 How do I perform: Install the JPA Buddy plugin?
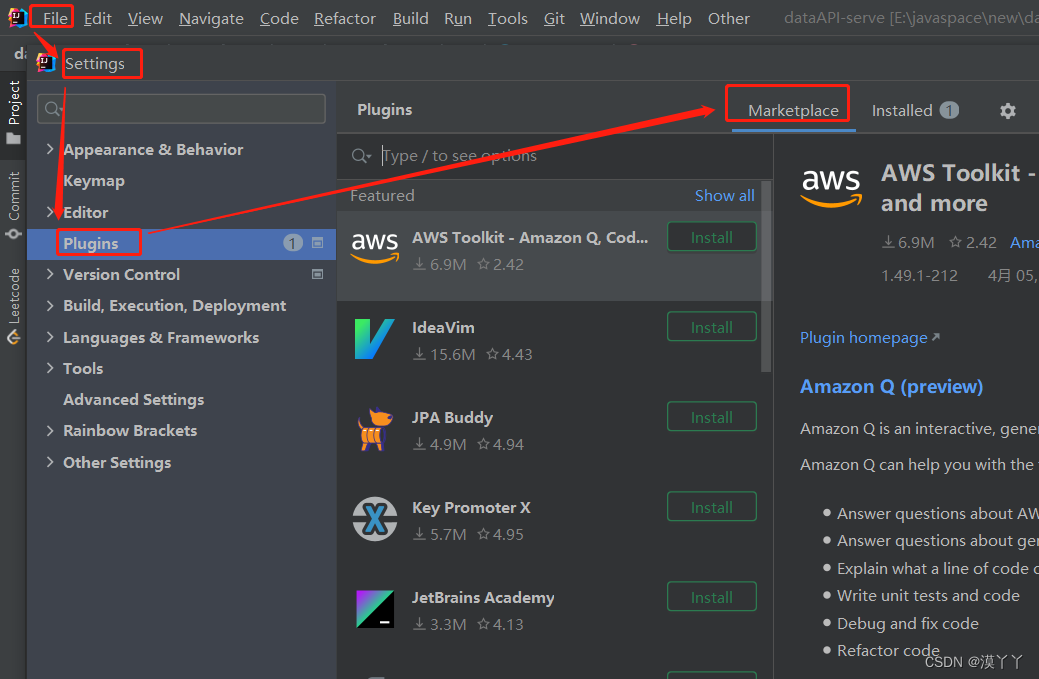pyautogui.click(x=712, y=417)
